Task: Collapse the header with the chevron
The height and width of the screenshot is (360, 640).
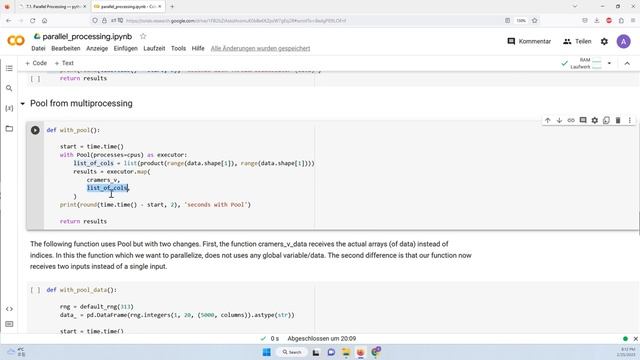Action: tap(627, 63)
